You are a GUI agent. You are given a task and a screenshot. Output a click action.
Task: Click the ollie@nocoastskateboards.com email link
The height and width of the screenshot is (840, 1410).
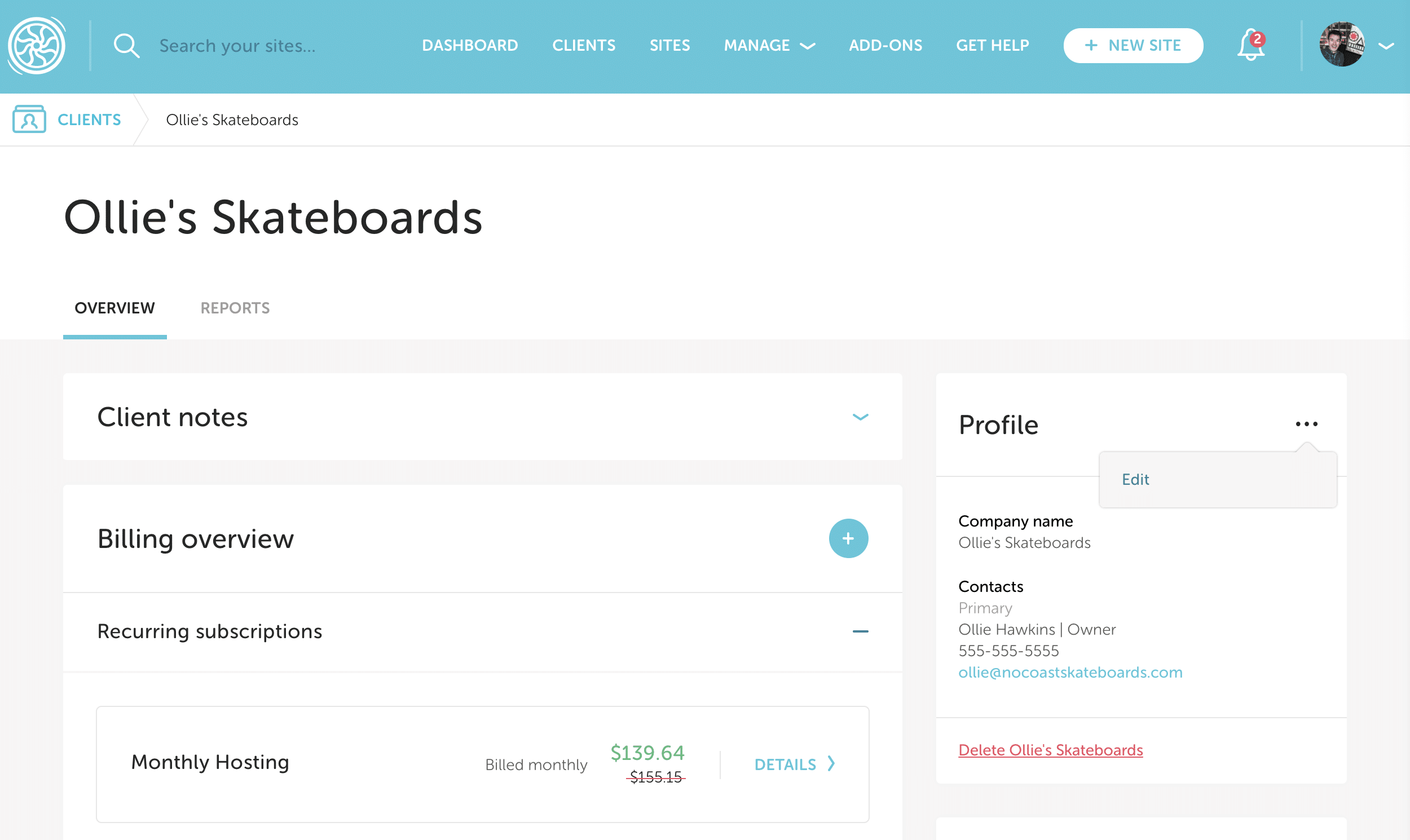click(x=1070, y=672)
